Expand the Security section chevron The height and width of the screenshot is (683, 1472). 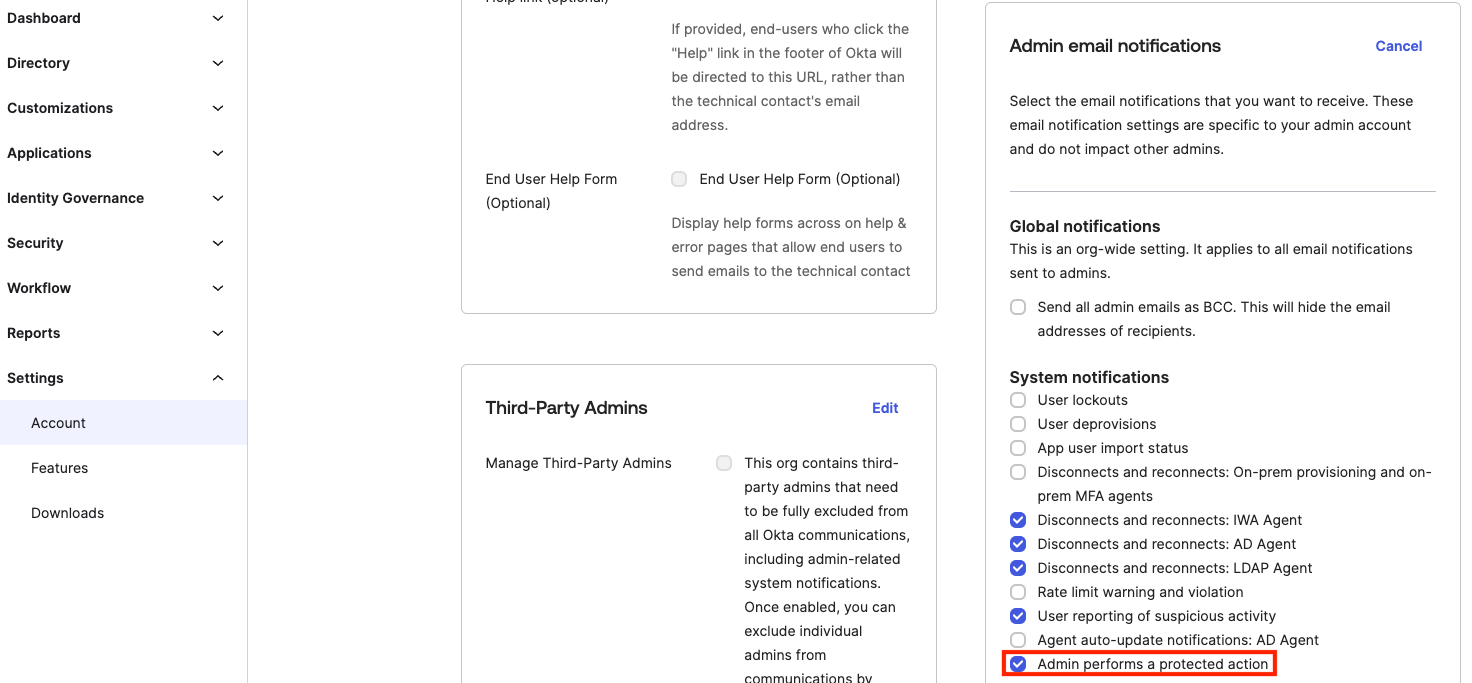tap(218, 243)
